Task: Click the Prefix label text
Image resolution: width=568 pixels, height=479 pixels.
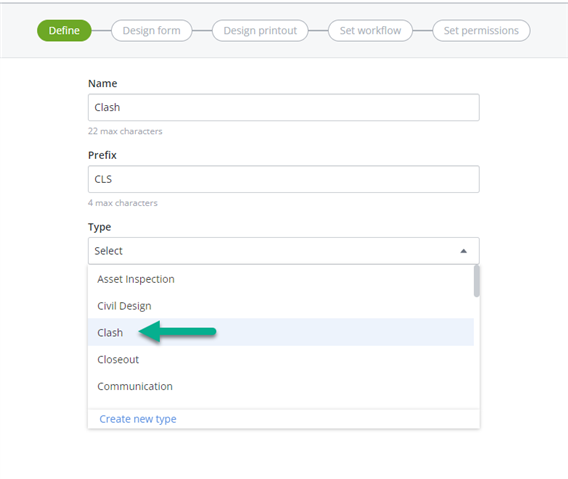Action: pyautogui.click(x=102, y=155)
